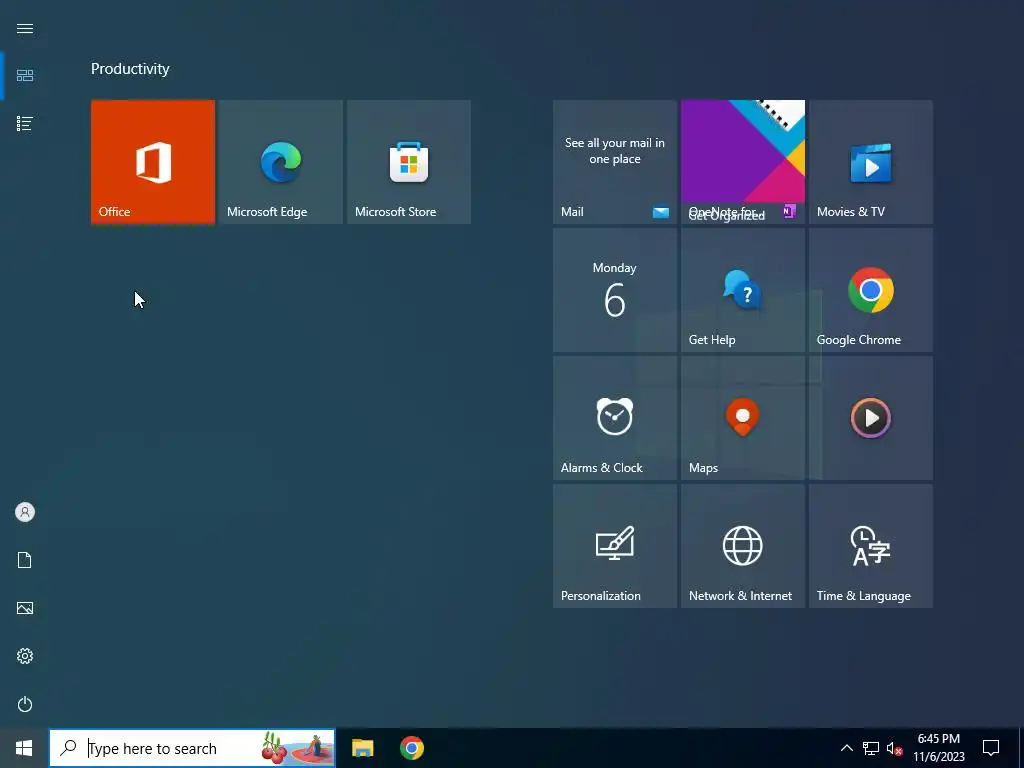Launch the Movies & TV tile
This screenshot has height=768, width=1024.
click(x=871, y=162)
